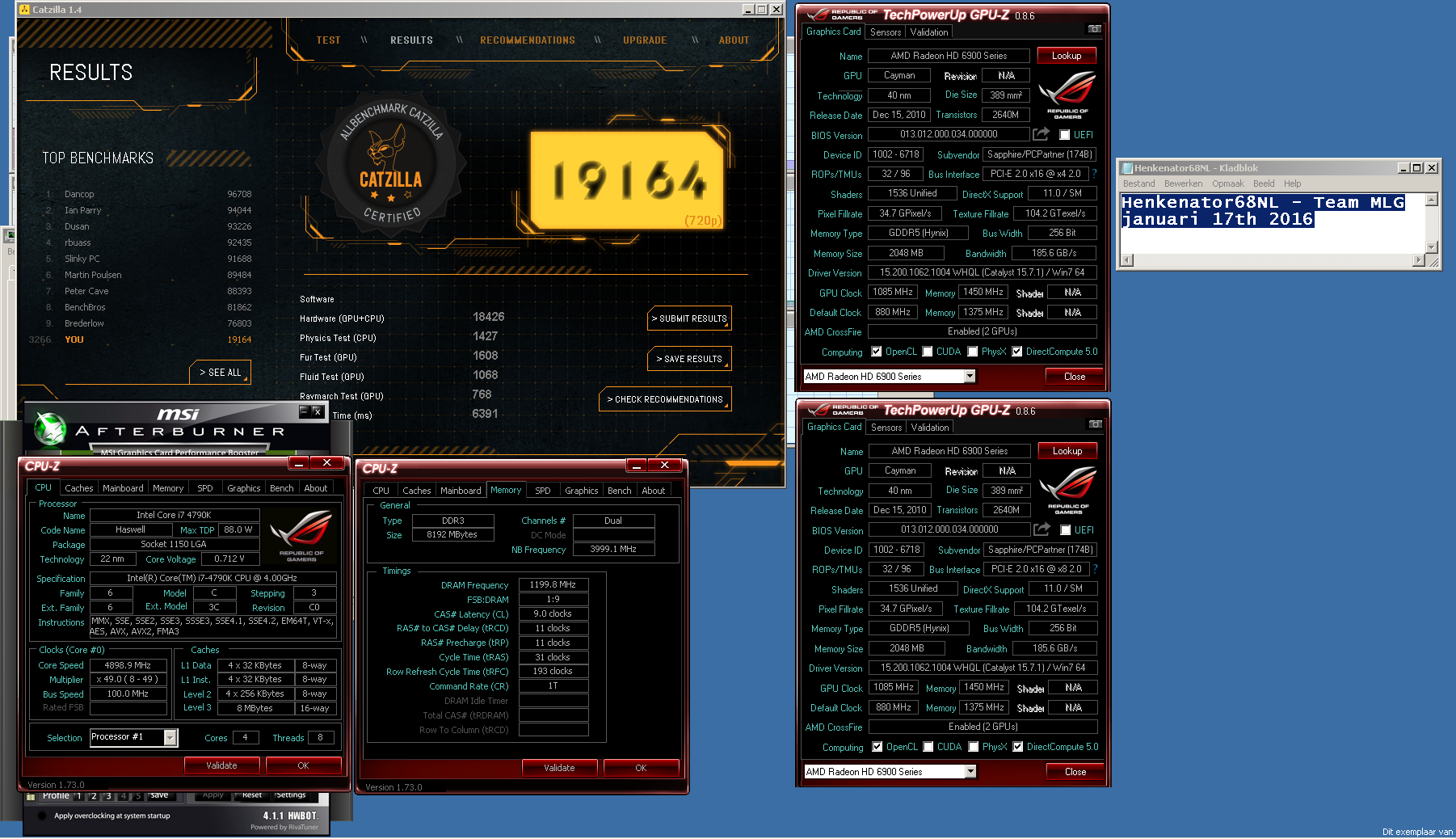Minimize the left CPU-Z window
The image size is (1456, 839).
coord(299,463)
